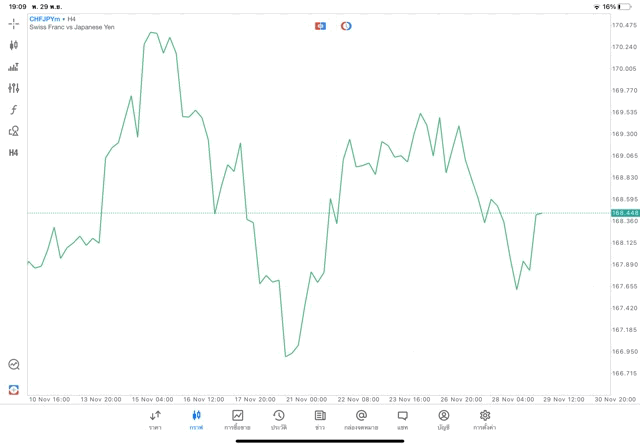The width and height of the screenshot is (640, 447).
Task: Change chart type via candlestick icon
Action: [13, 45]
